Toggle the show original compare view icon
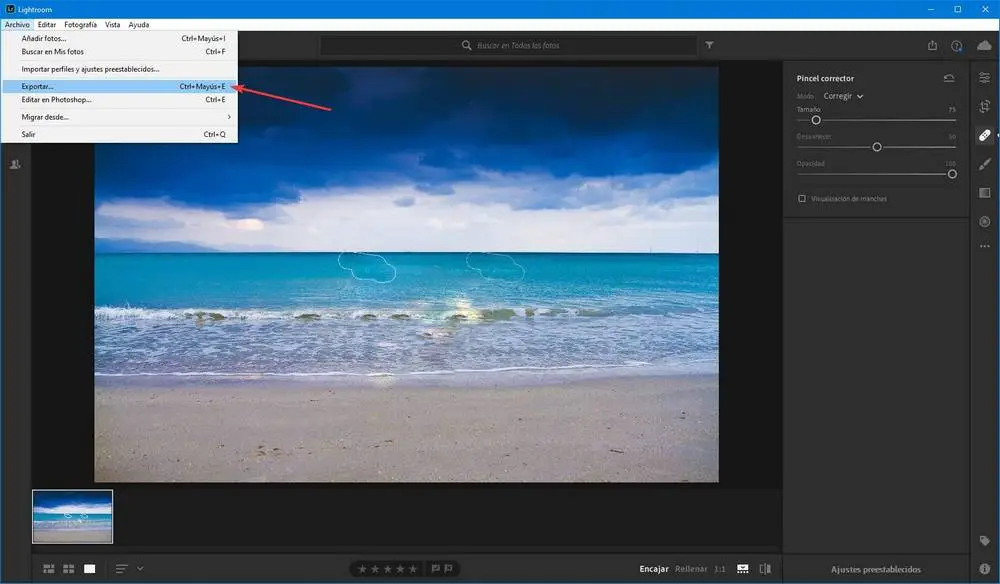 [x=765, y=569]
